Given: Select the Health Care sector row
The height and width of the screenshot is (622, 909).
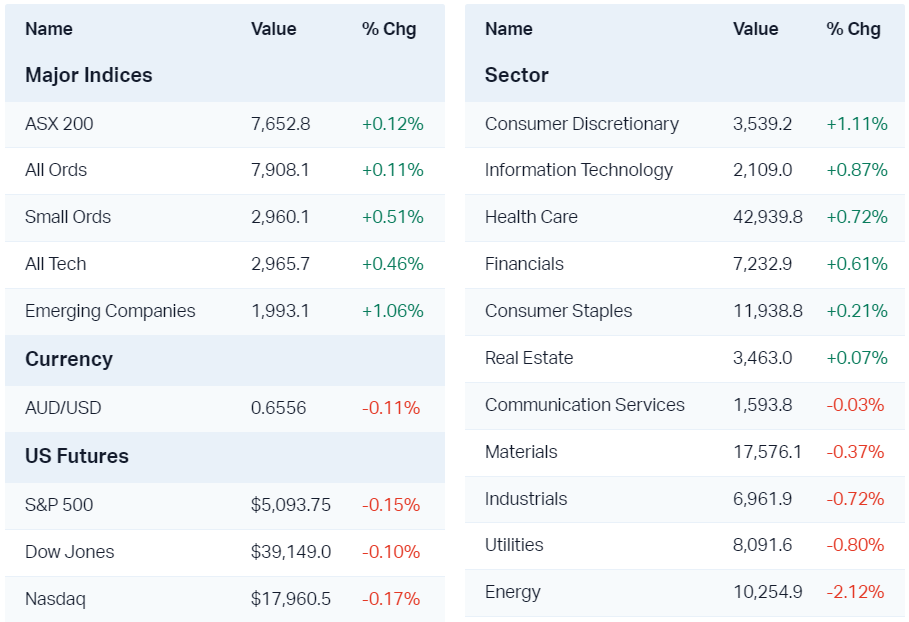Looking at the screenshot, I should [531, 217].
